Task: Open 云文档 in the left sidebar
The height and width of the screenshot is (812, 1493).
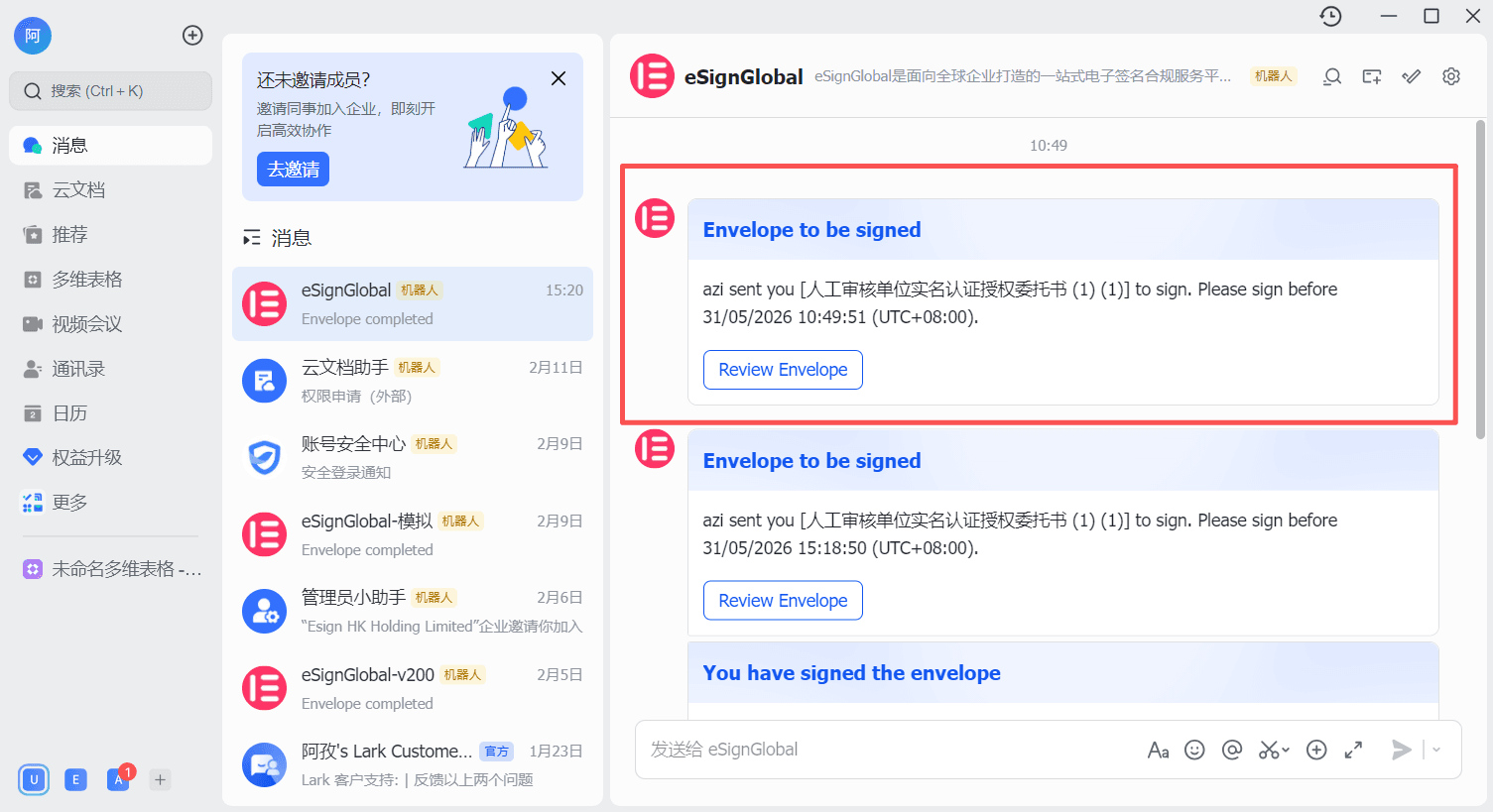Action: (x=79, y=190)
